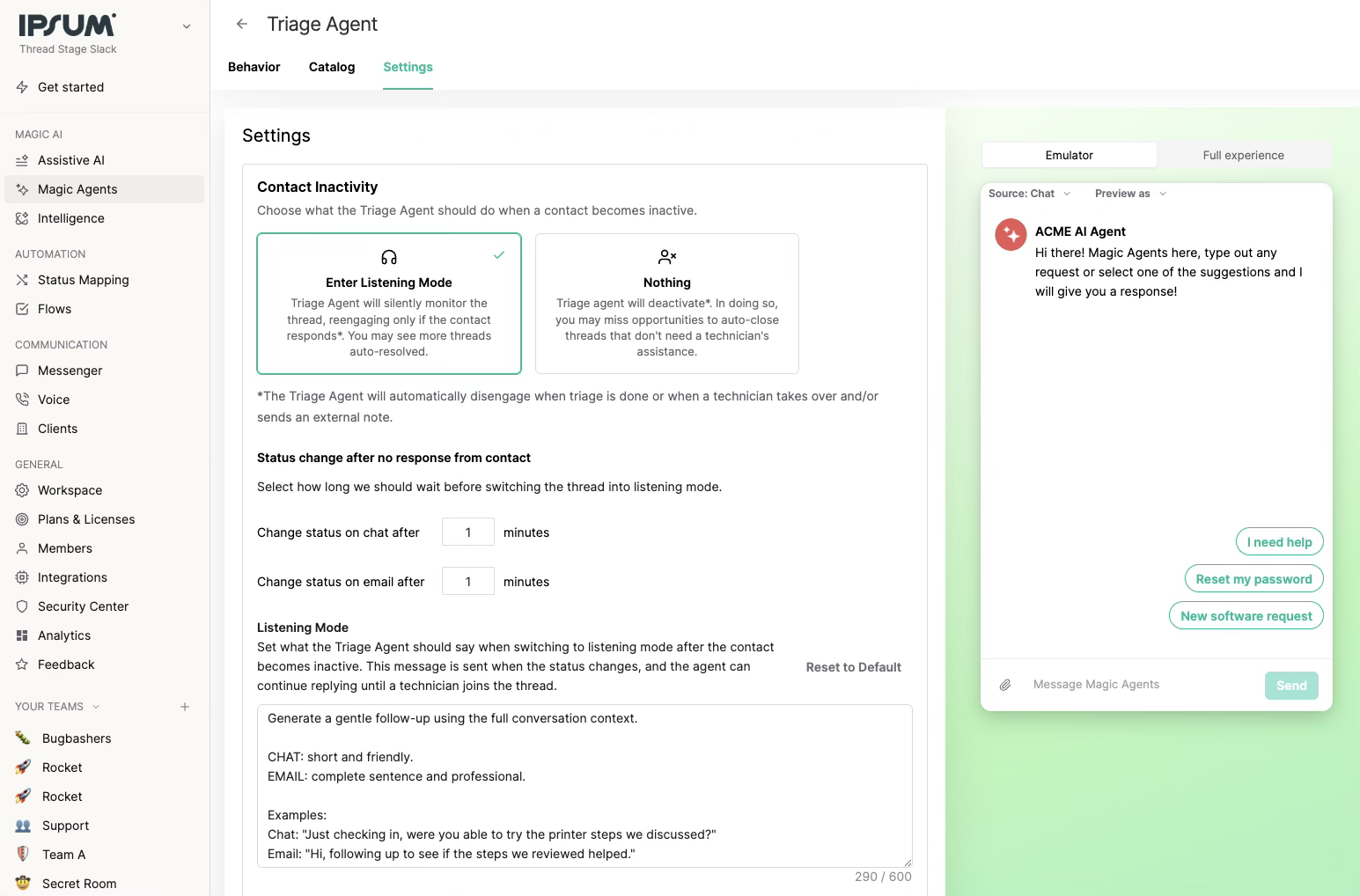Open the Behavior tab

(254, 67)
